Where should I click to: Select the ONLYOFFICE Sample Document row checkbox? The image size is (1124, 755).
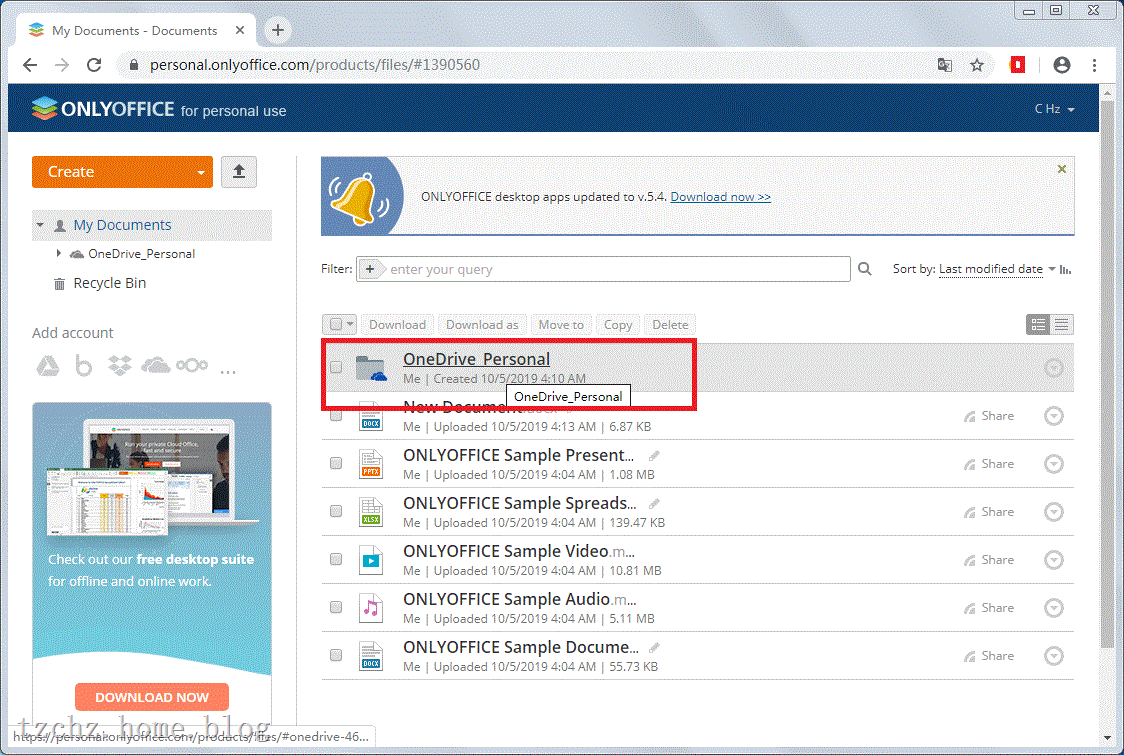coord(335,655)
